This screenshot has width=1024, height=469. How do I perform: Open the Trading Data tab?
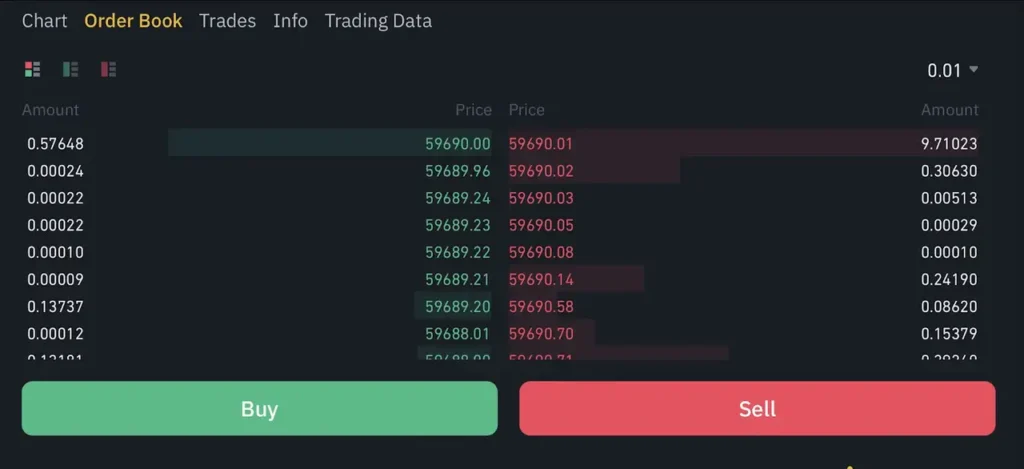coord(378,21)
